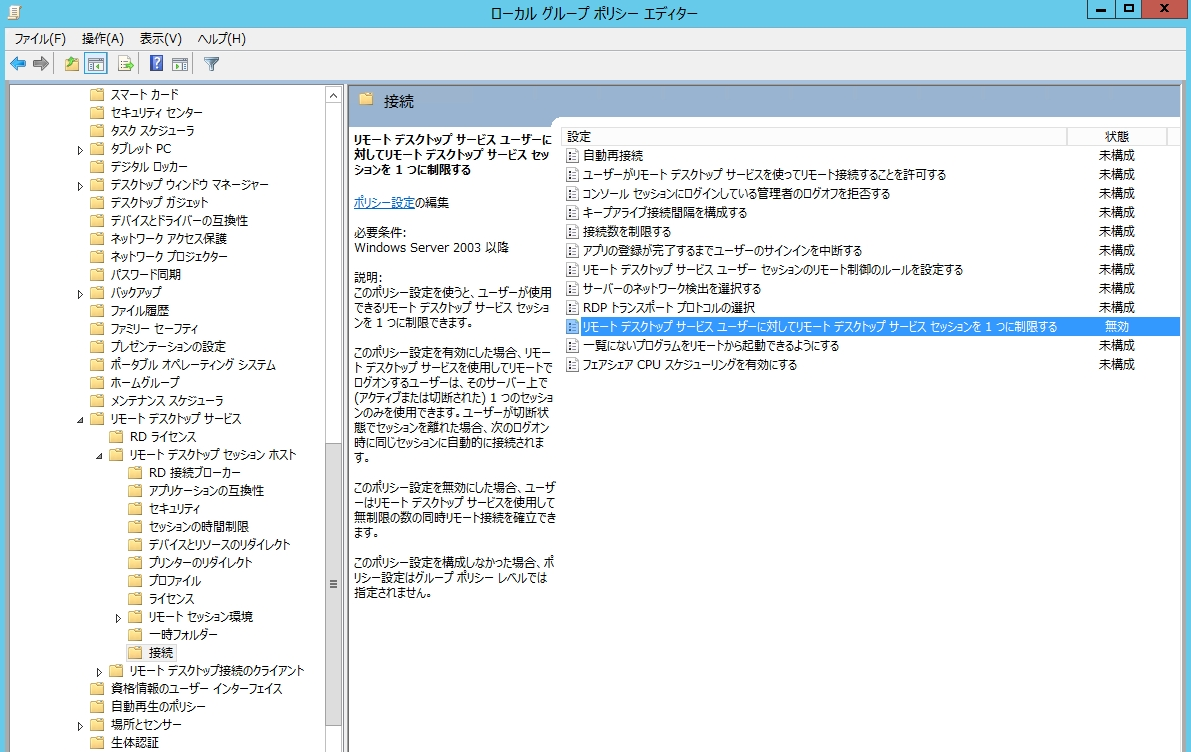Go up one level with folder-arrow icon
This screenshot has height=752, width=1191.
coord(72,65)
